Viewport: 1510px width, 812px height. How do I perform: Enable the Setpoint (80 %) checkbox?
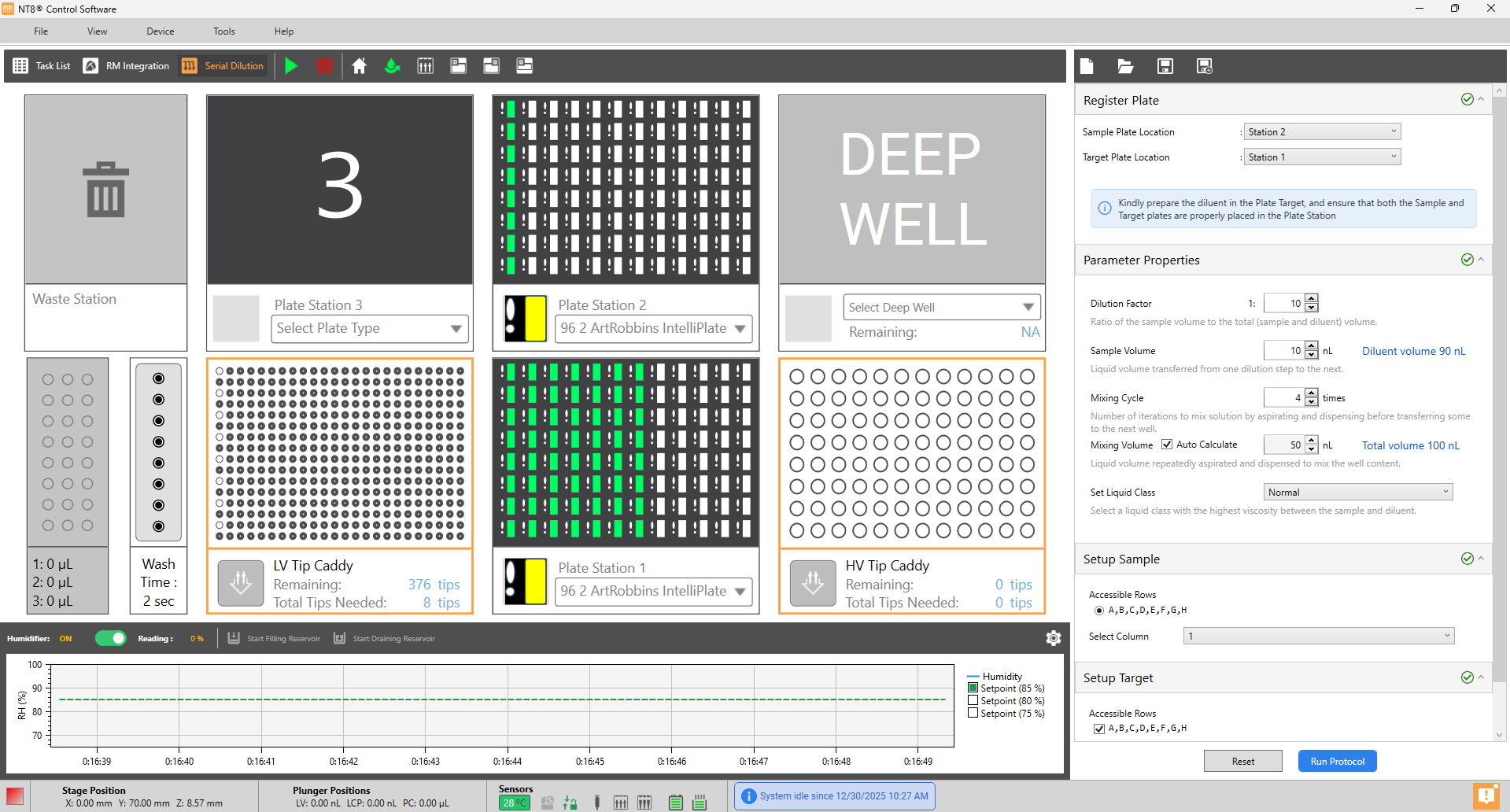point(973,700)
